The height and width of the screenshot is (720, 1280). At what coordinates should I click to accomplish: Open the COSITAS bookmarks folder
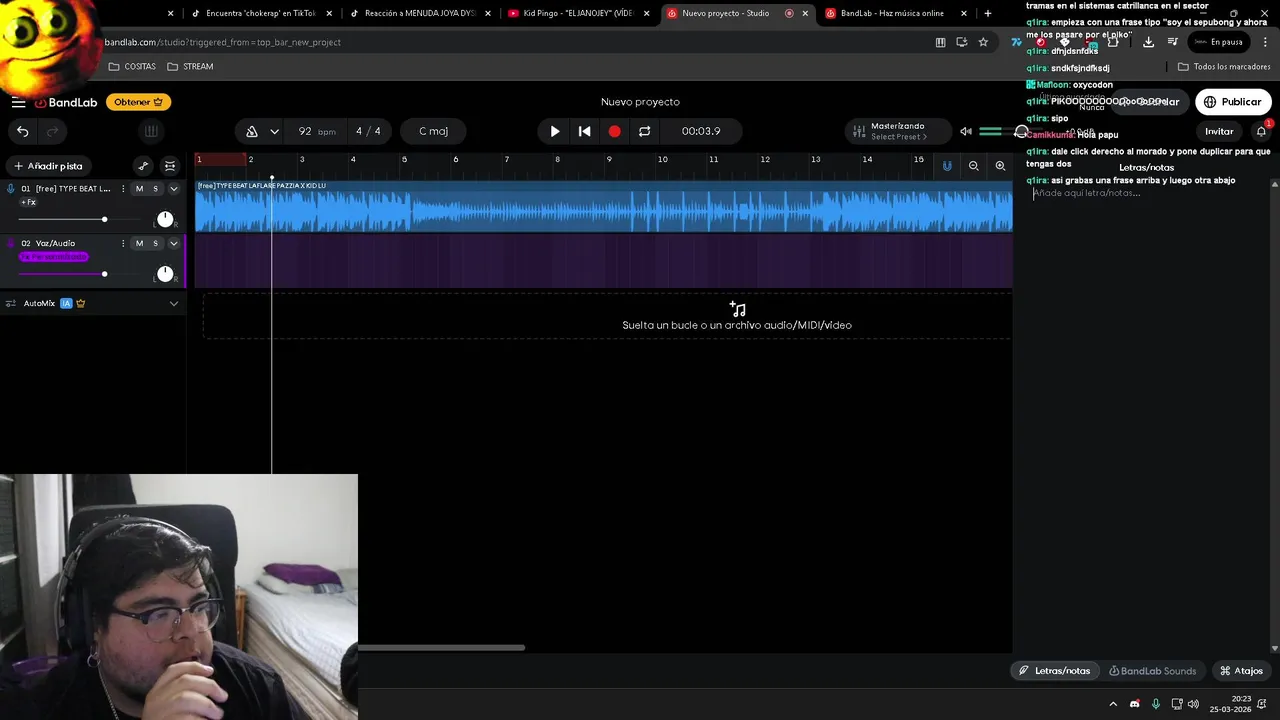(x=132, y=66)
